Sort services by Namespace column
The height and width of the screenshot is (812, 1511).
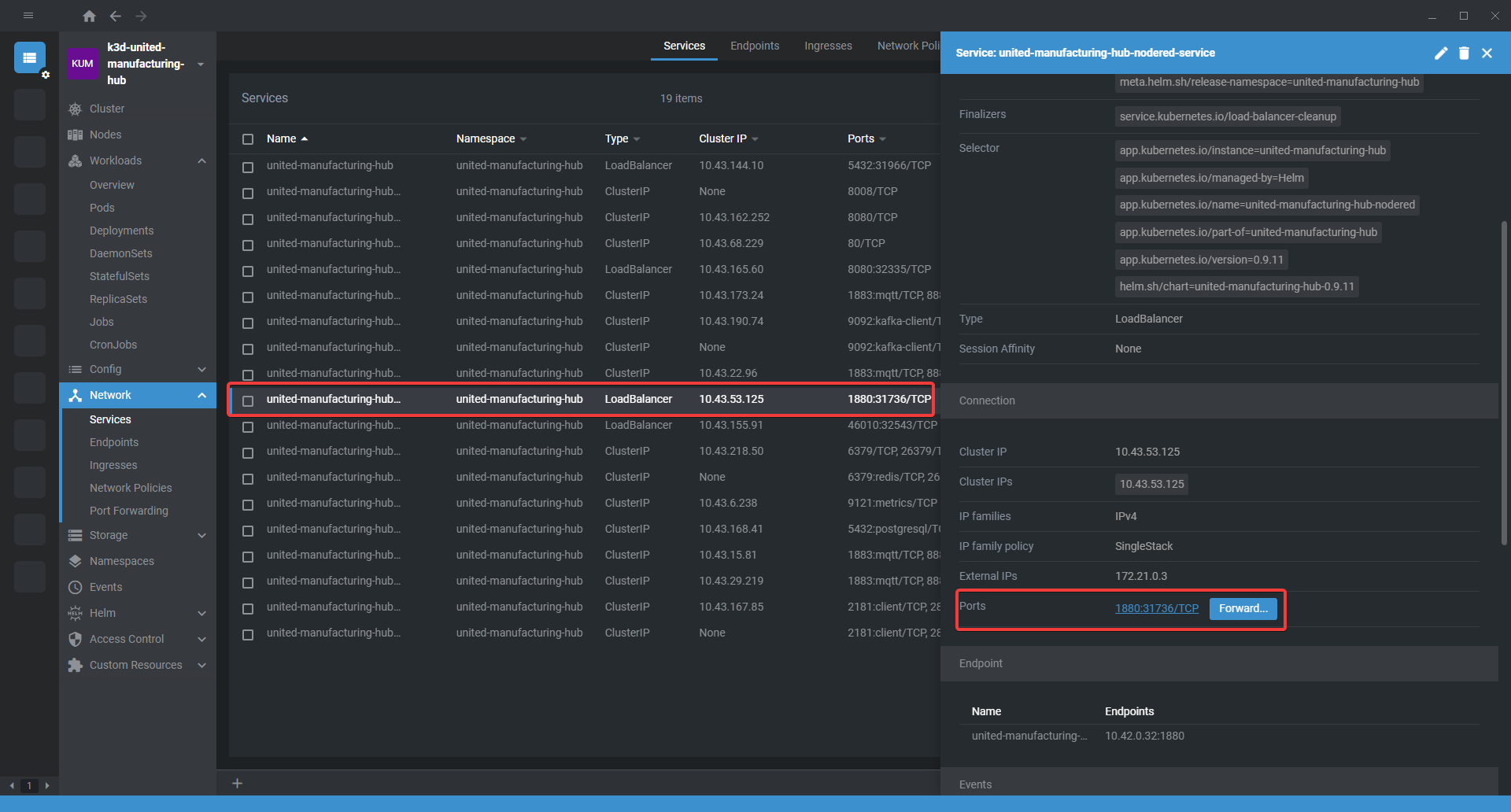pos(491,138)
